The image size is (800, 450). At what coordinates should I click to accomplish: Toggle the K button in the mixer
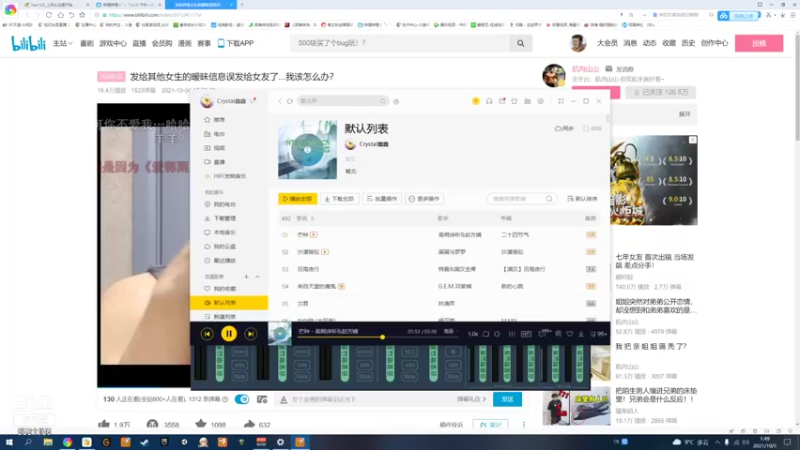(x=453, y=352)
